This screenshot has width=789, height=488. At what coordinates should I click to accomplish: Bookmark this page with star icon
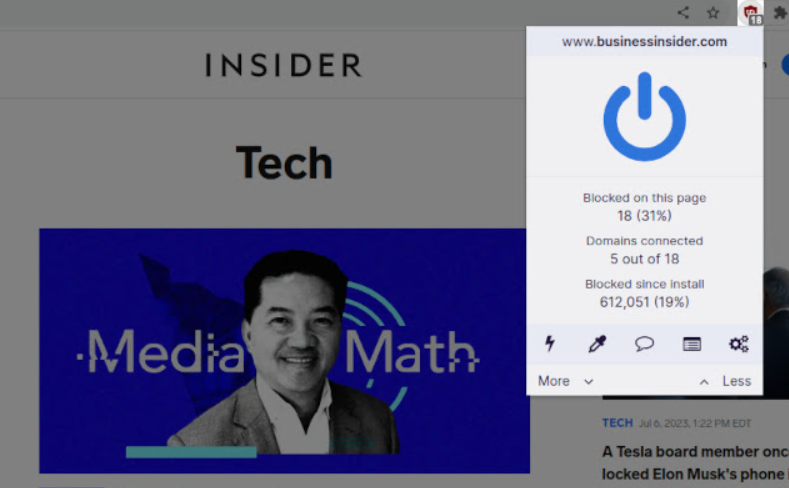coord(713,13)
